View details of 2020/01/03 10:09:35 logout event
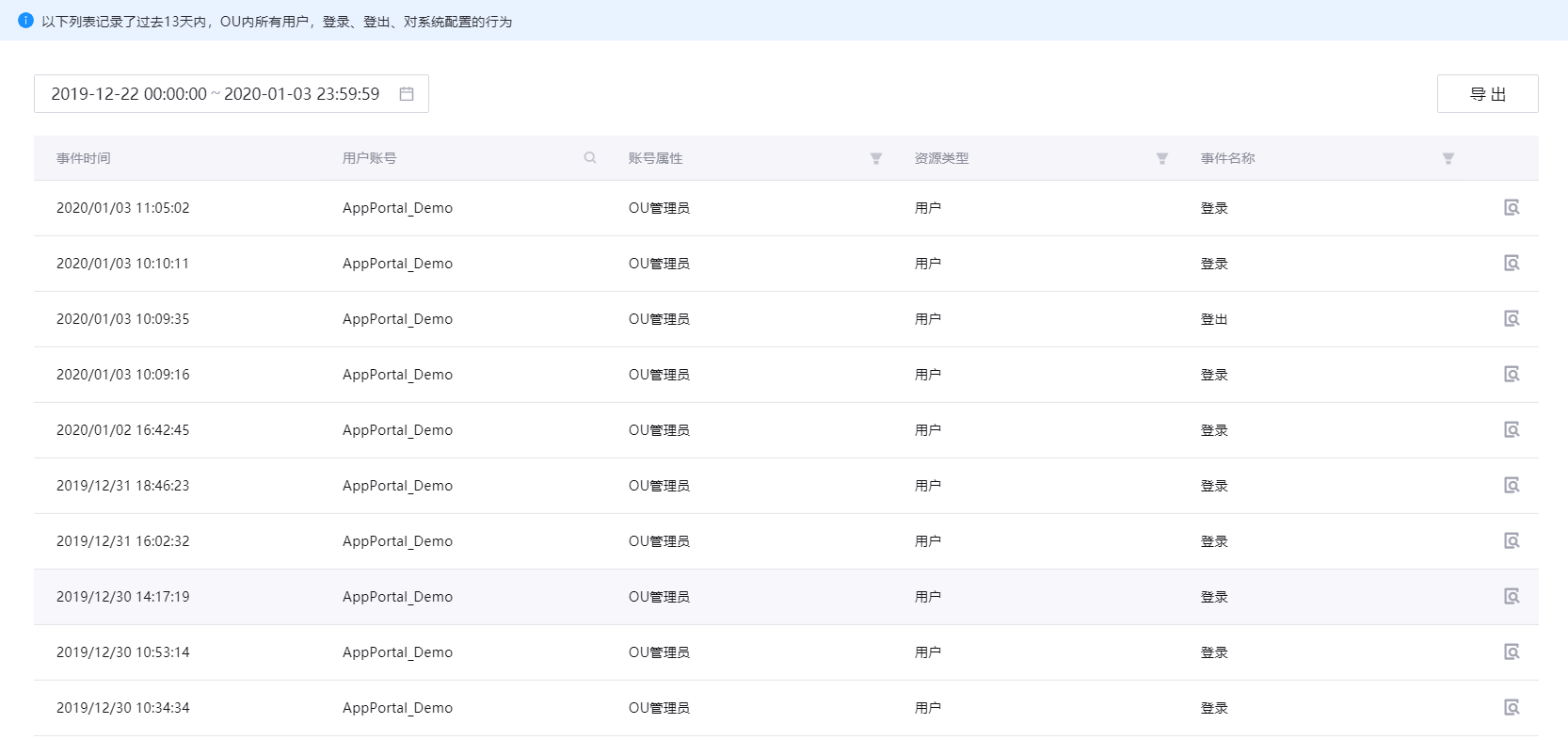This screenshot has width=1568, height=740. (1512, 318)
